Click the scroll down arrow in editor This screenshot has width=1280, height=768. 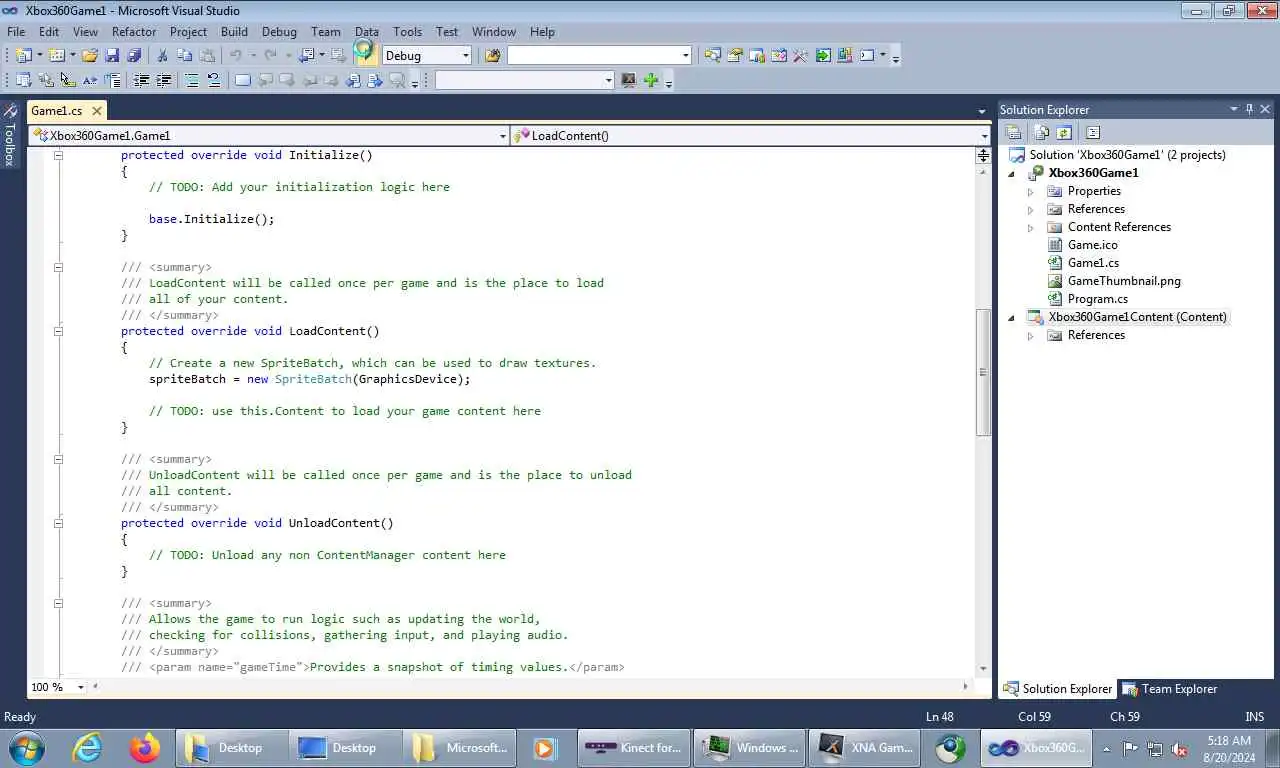(x=983, y=668)
